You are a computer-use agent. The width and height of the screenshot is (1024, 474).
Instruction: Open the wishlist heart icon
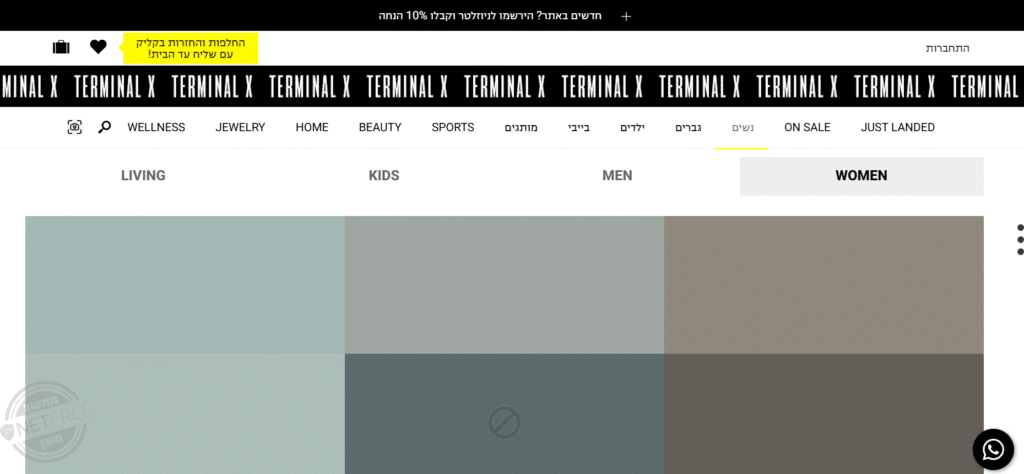point(98,47)
